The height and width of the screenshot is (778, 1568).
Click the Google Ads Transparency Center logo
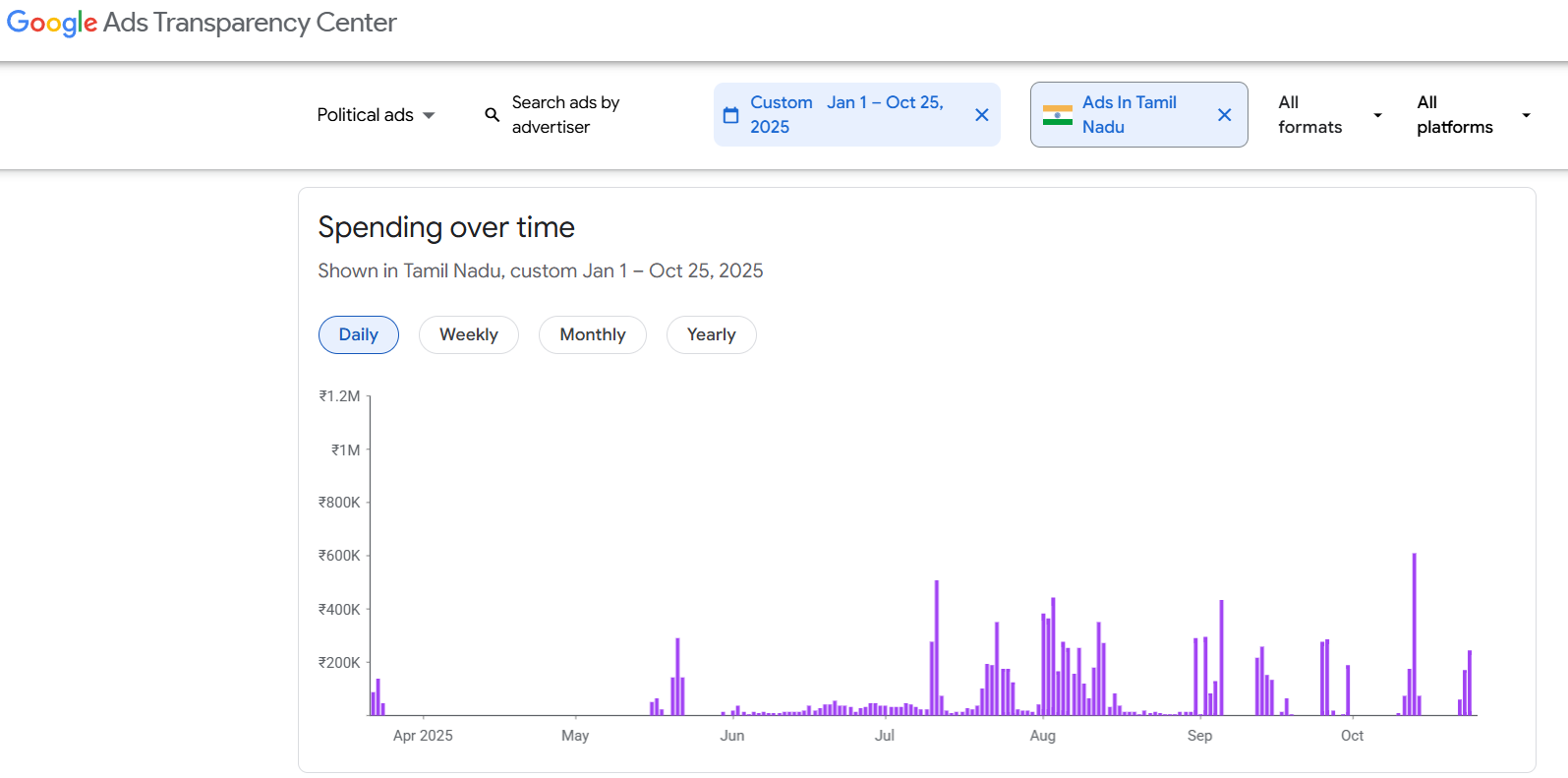[x=202, y=23]
